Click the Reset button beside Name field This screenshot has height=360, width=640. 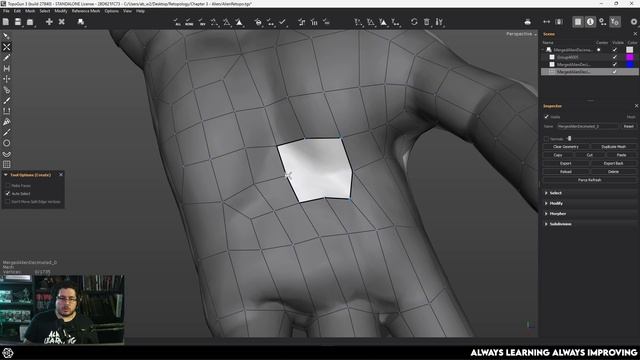629,127
